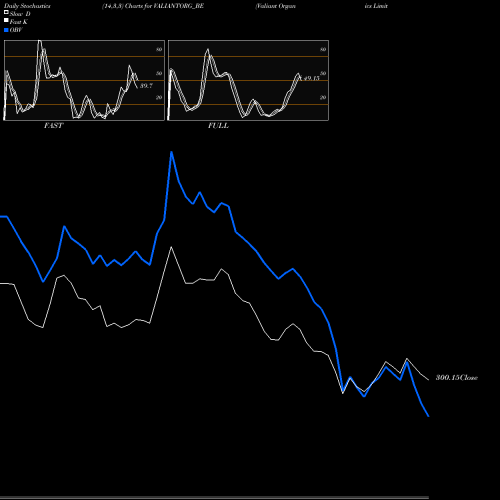Click the Fast K legend swatch
Screen dimensions: 500x500
6,20
